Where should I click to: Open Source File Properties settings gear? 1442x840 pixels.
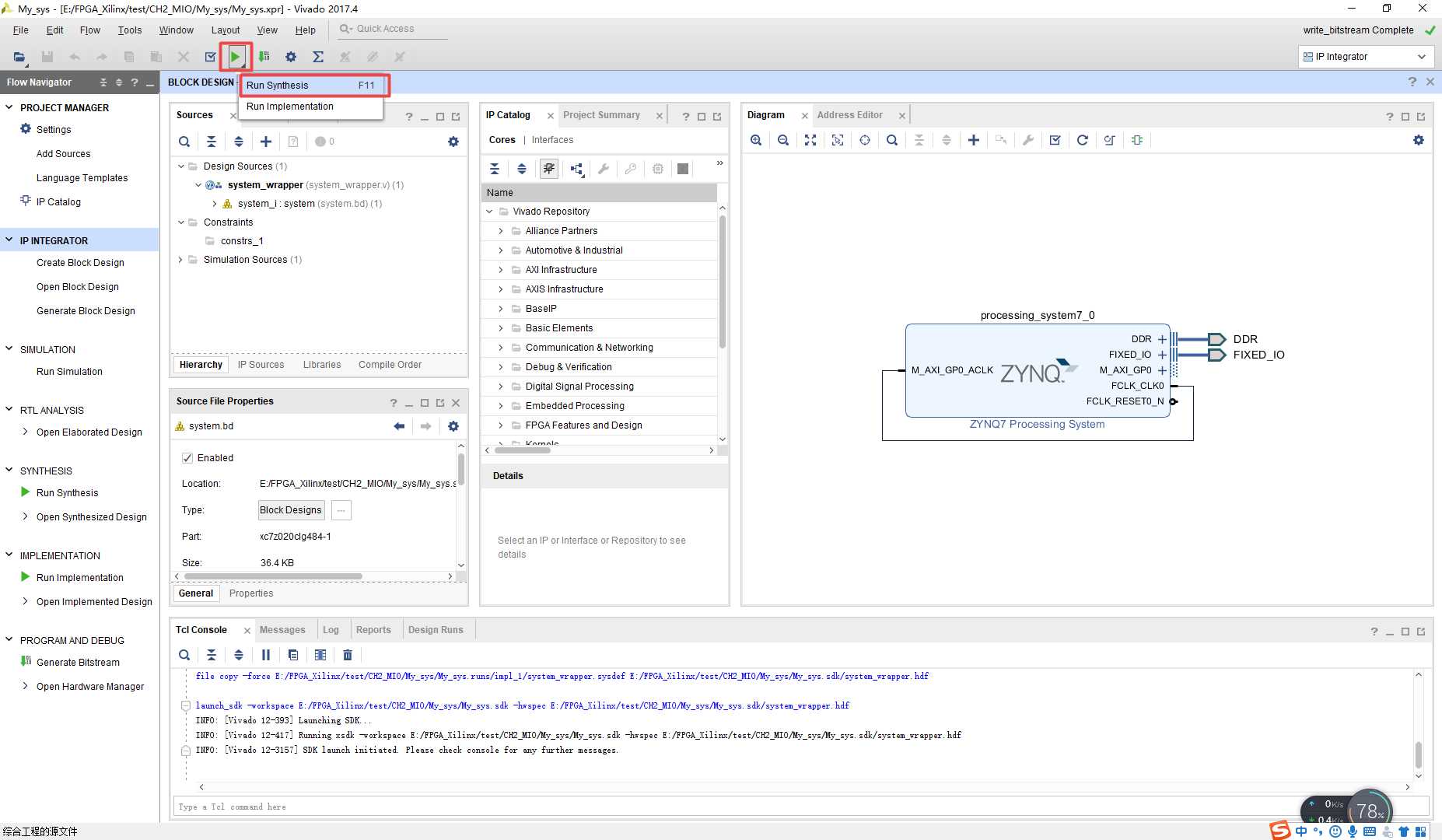453,426
